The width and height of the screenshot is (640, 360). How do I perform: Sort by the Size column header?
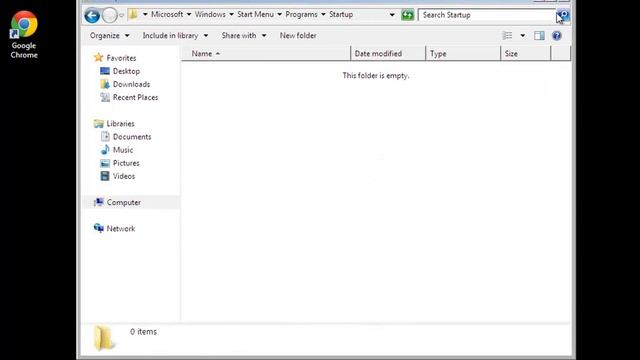coord(525,53)
